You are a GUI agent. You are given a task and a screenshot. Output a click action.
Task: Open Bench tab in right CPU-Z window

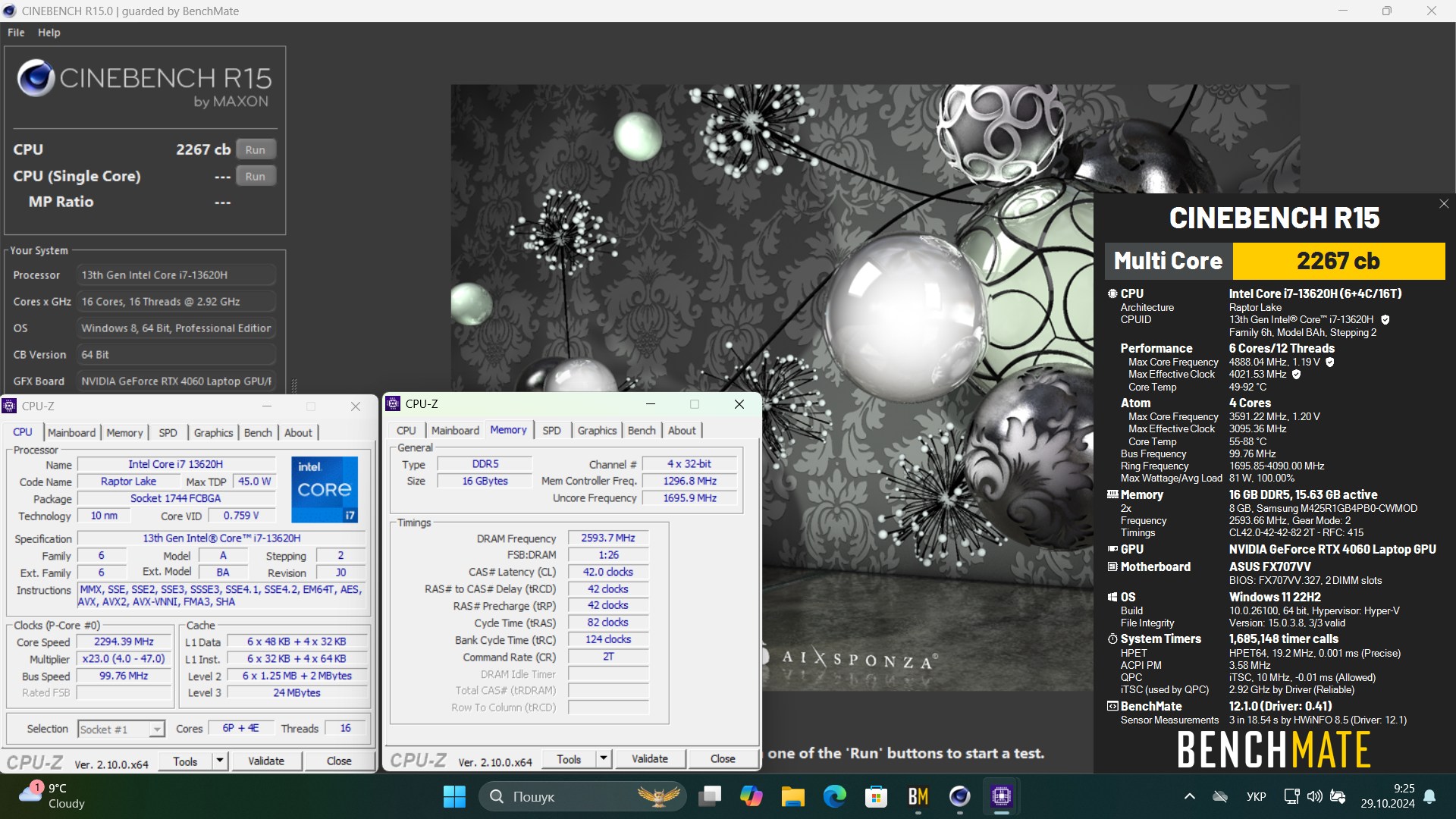click(x=642, y=430)
